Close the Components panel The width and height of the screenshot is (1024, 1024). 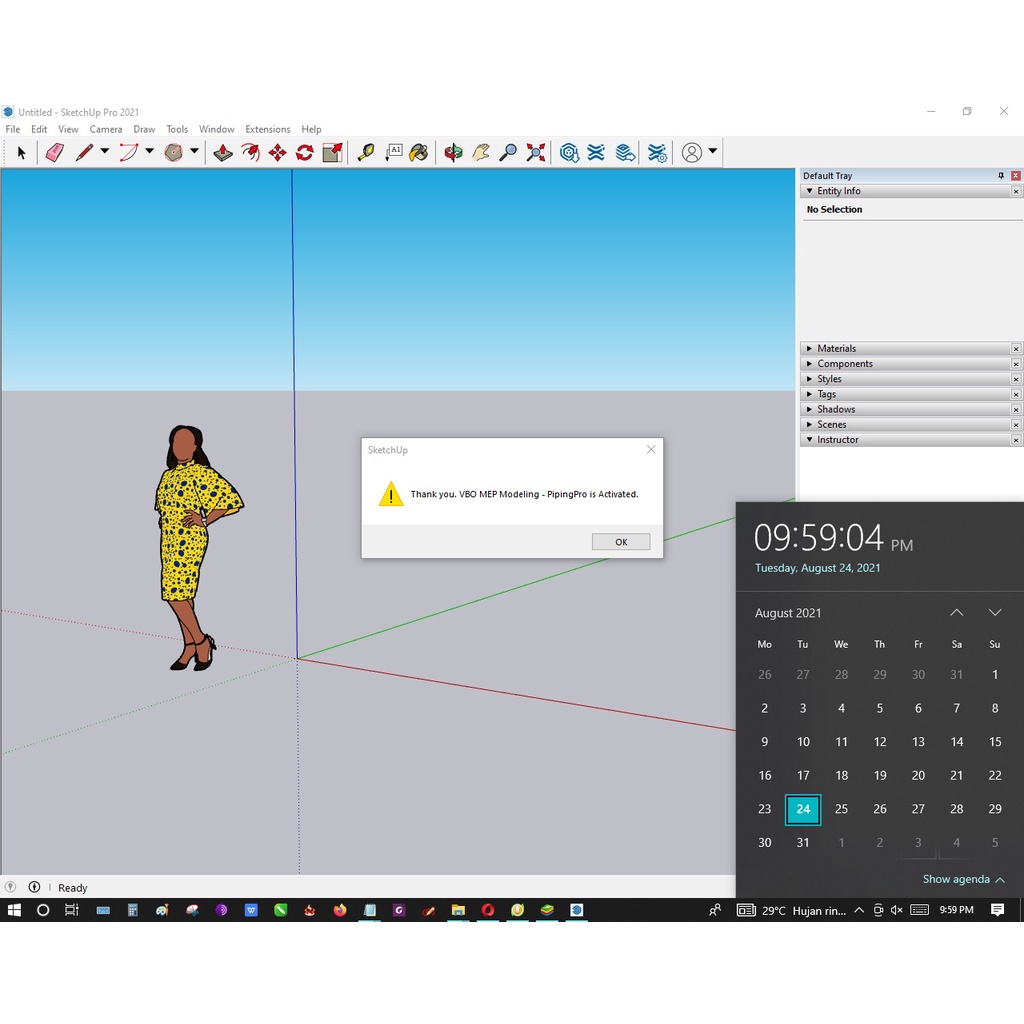click(x=1016, y=364)
